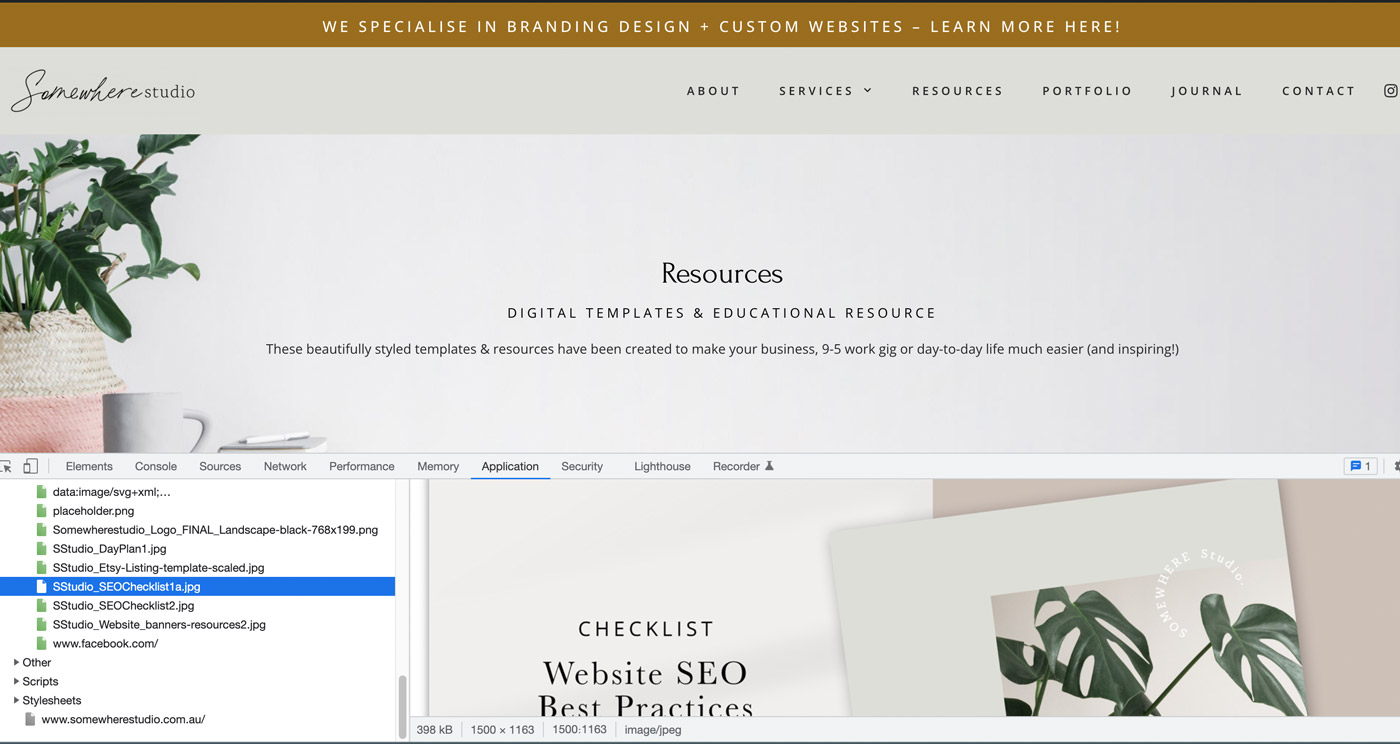Open the Portfolio nav link
This screenshot has width=1400, height=744.
(x=1088, y=91)
